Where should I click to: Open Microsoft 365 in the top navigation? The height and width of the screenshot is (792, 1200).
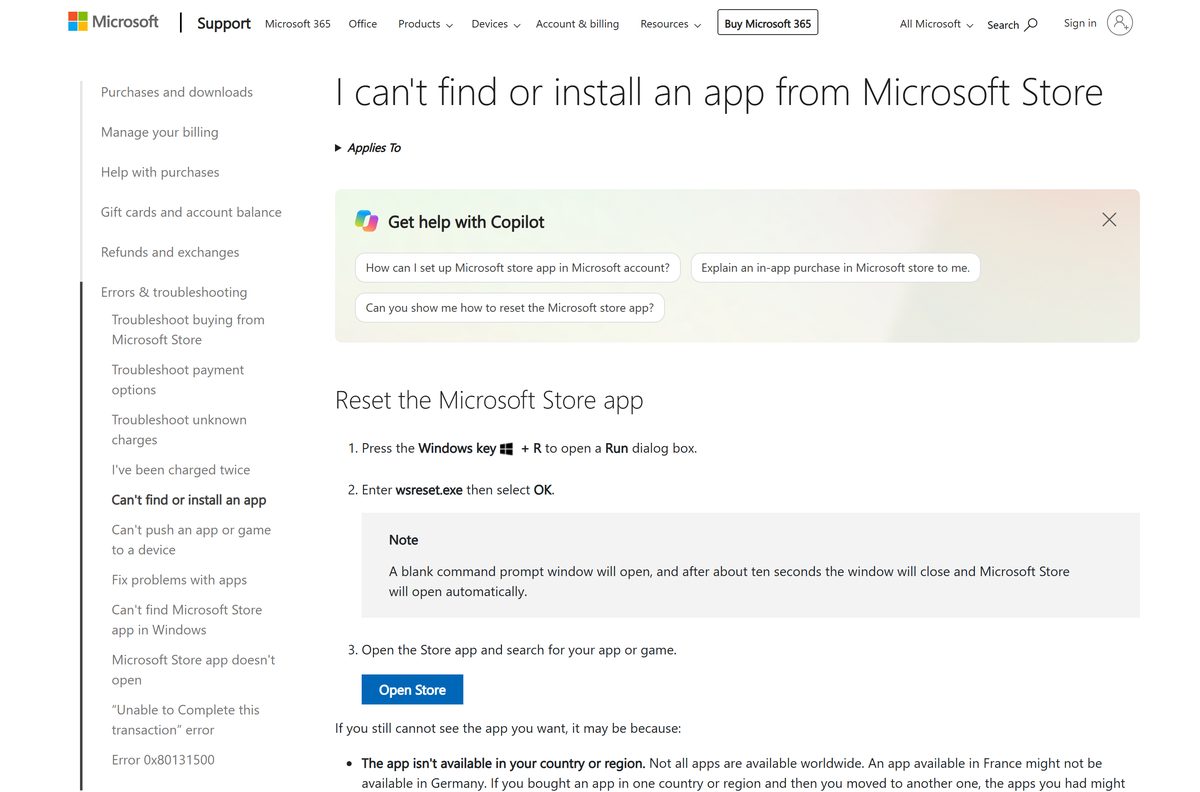click(x=298, y=24)
